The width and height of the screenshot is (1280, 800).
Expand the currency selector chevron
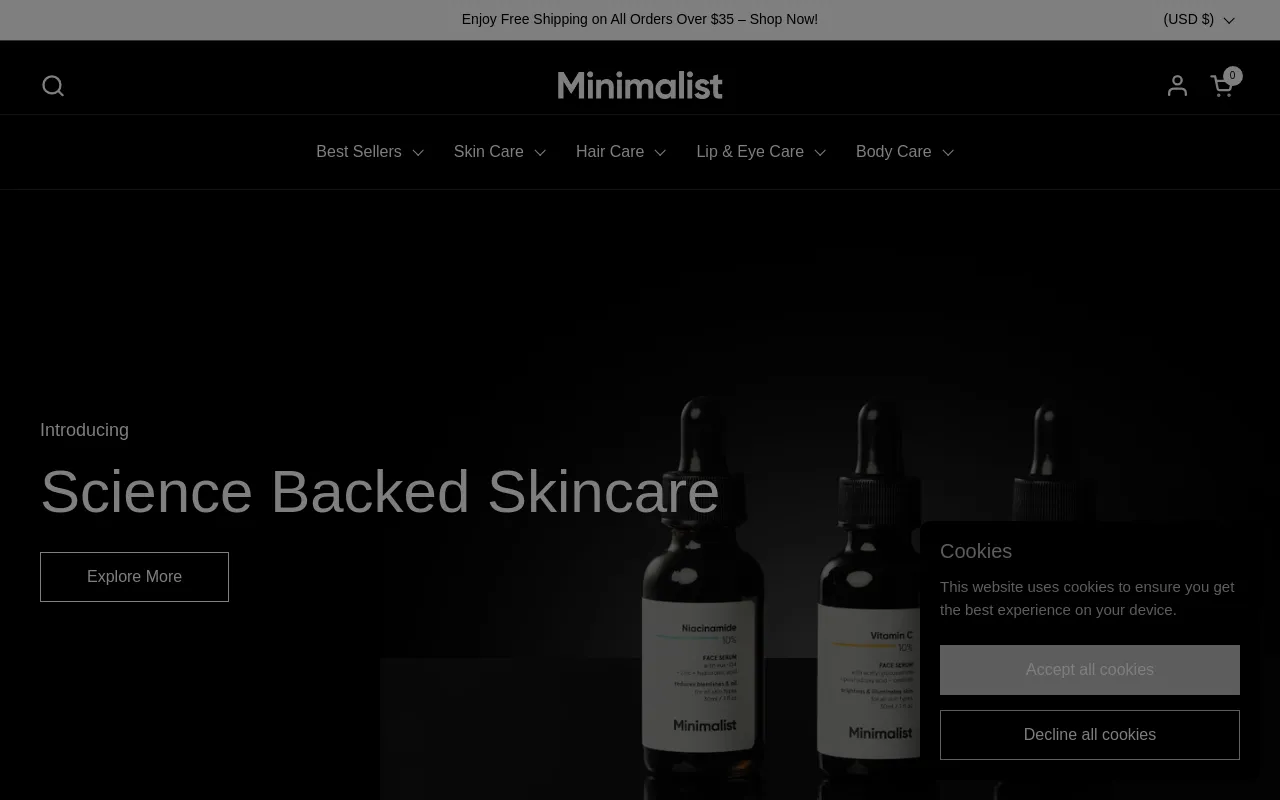click(1229, 20)
